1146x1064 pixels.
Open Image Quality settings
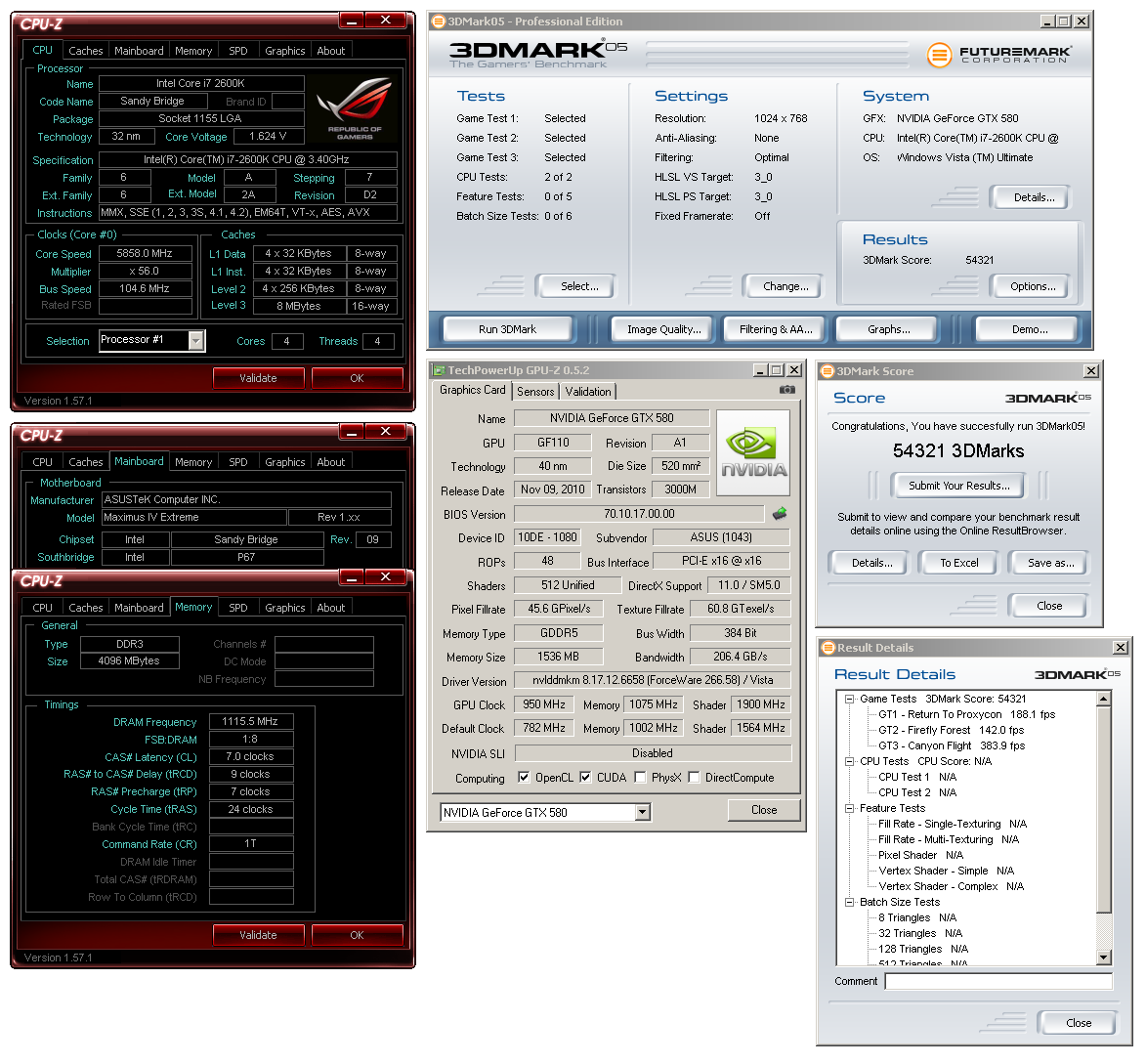[663, 329]
